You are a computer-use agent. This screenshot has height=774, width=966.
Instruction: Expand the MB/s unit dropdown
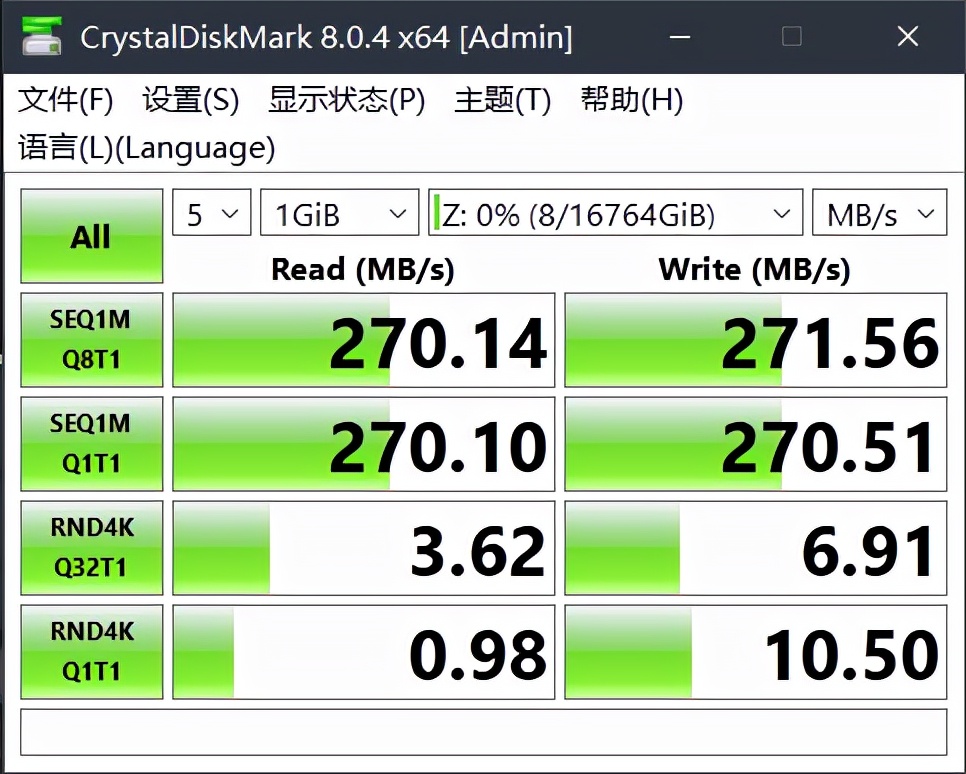pos(879,213)
